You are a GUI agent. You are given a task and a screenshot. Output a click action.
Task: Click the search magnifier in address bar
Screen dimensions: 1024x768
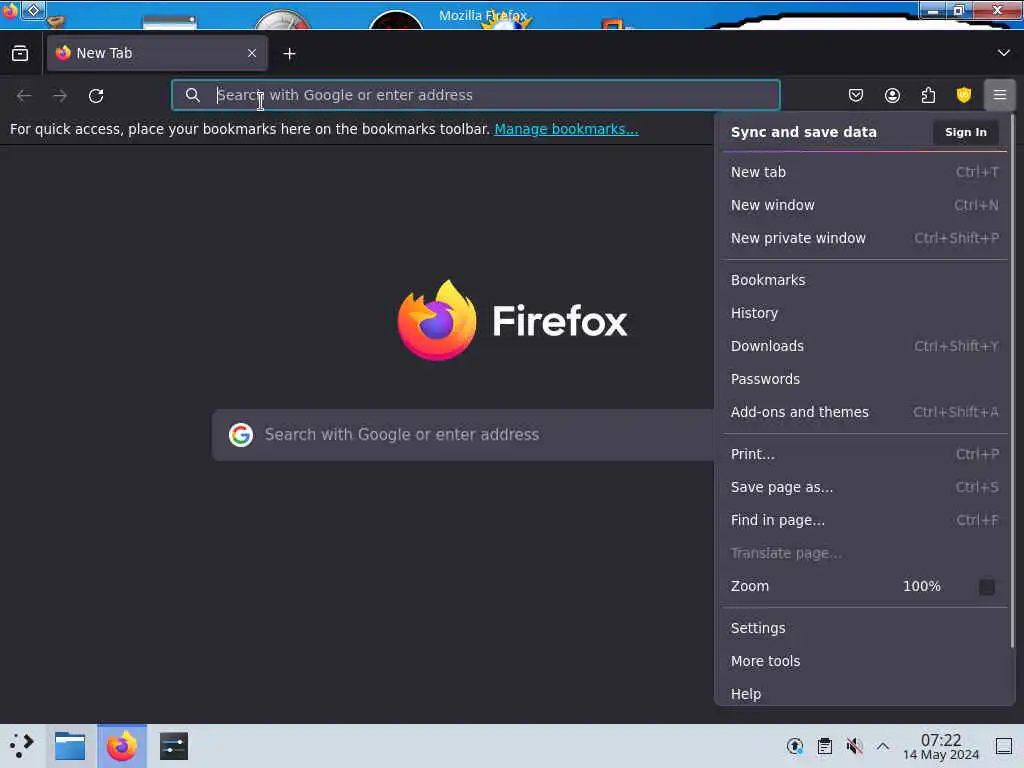coord(193,95)
